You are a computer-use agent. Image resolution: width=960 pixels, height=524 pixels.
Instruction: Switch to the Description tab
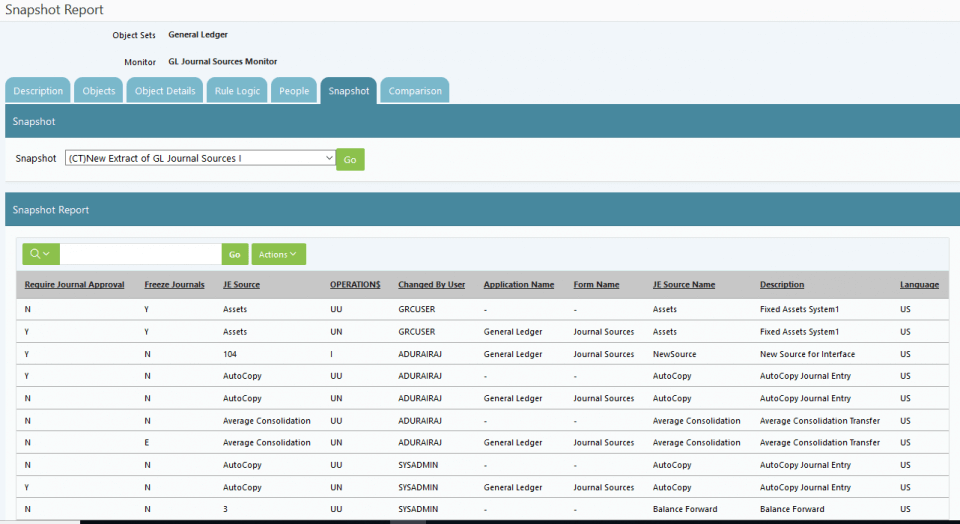coord(38,91)
